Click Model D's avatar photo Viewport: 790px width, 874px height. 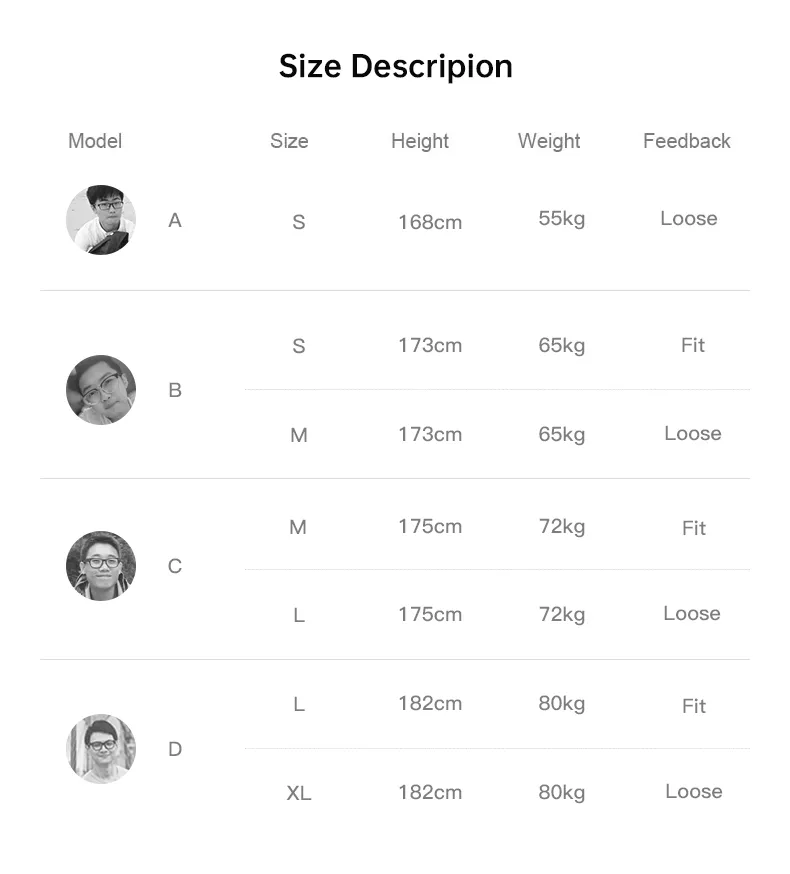101,749
